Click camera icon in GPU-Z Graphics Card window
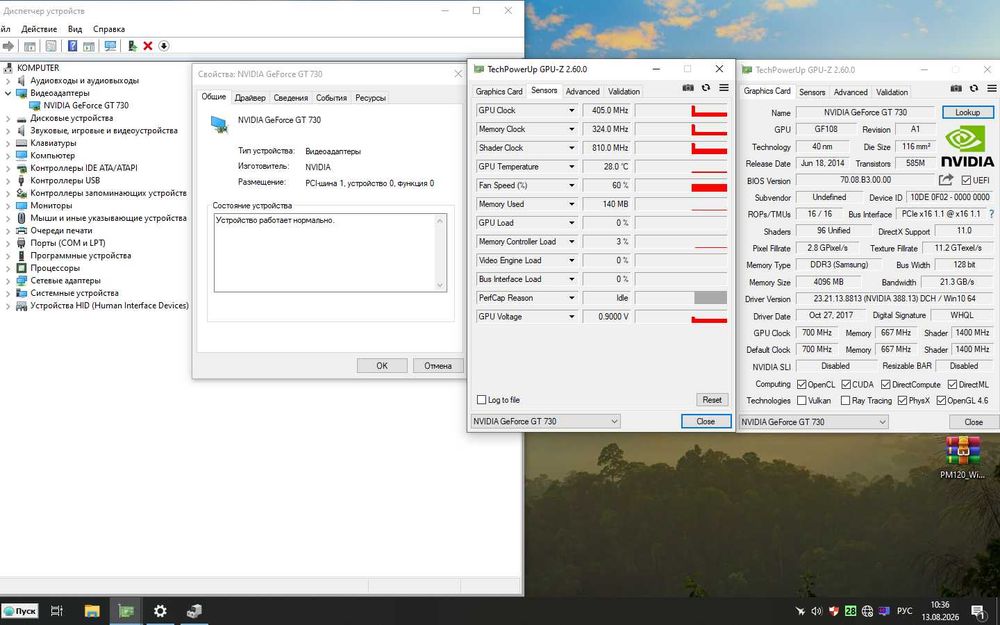1000x625 pixels. pos(955,89)
